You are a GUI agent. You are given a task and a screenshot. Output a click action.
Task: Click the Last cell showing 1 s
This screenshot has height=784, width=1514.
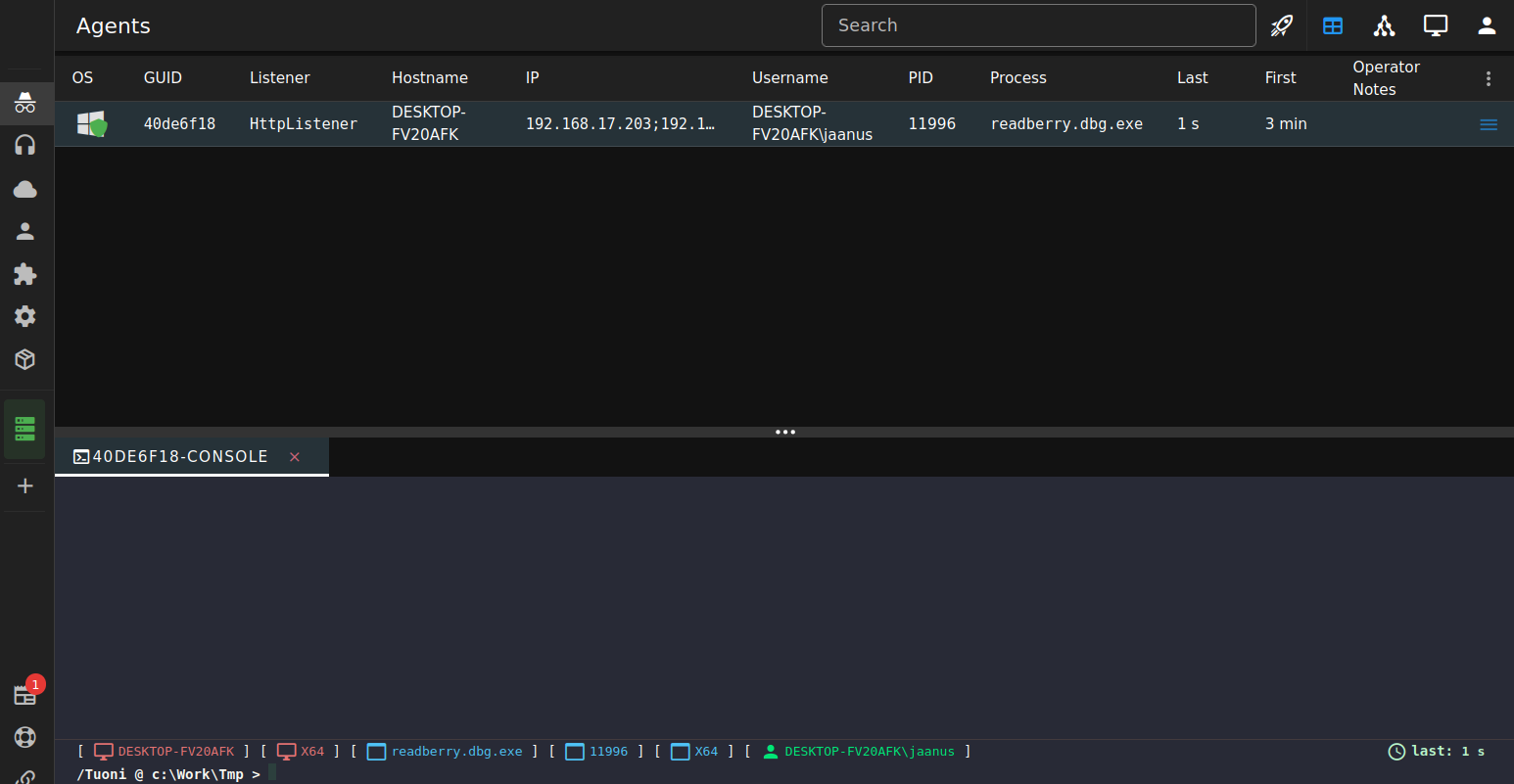pyautogui.click(x=1188, y=124)
